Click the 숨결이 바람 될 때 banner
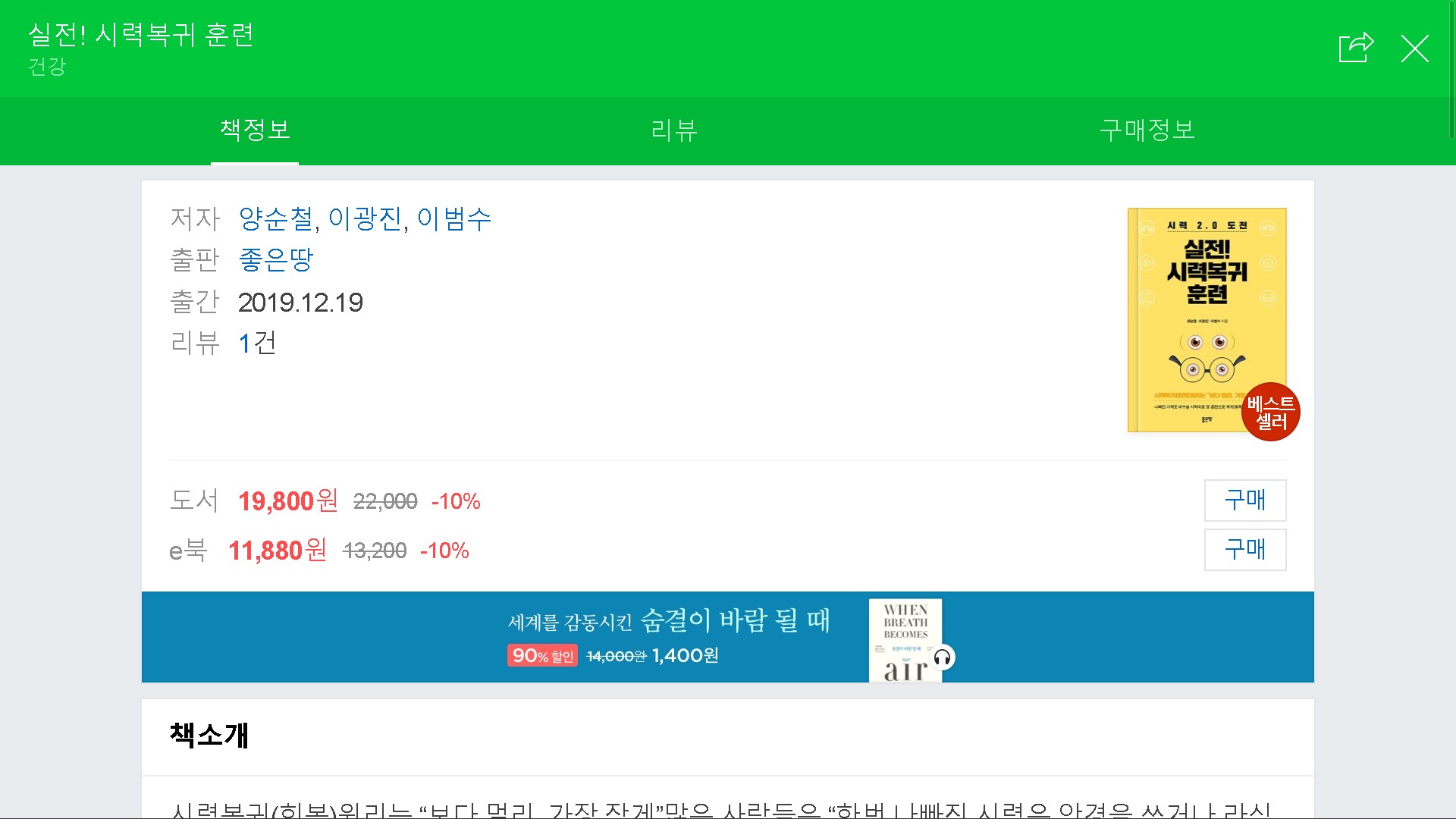1456x819 pixels. (667, 622)
